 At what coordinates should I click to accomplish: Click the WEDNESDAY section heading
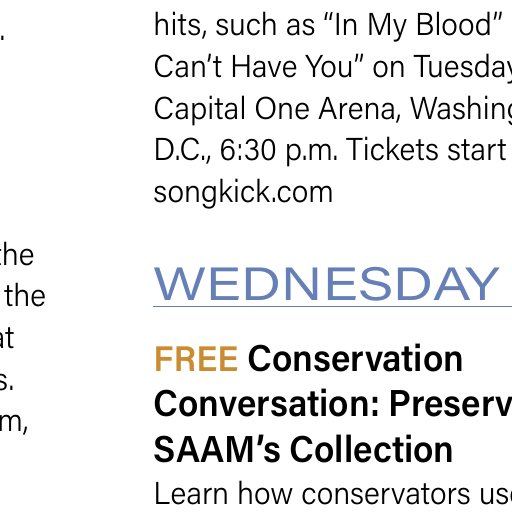pos(326,284)
